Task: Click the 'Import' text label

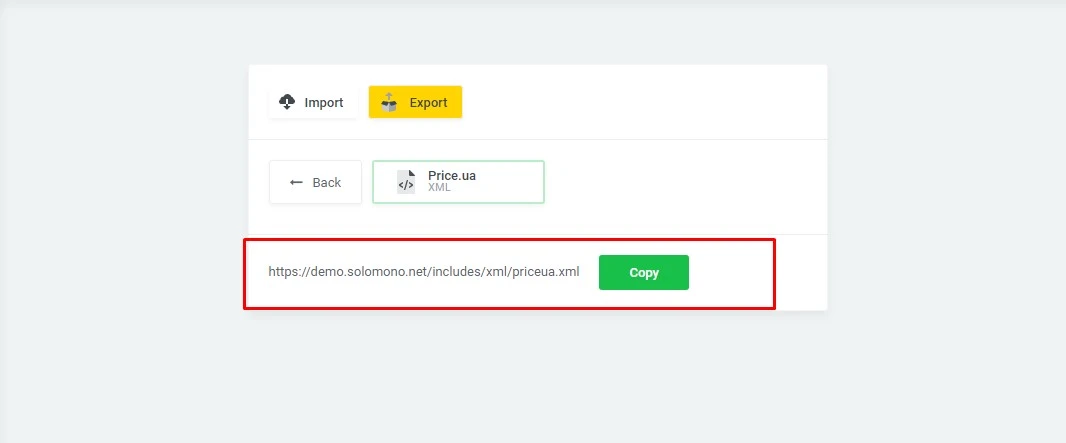Action: pyautogui.click(x=324, y=103)
